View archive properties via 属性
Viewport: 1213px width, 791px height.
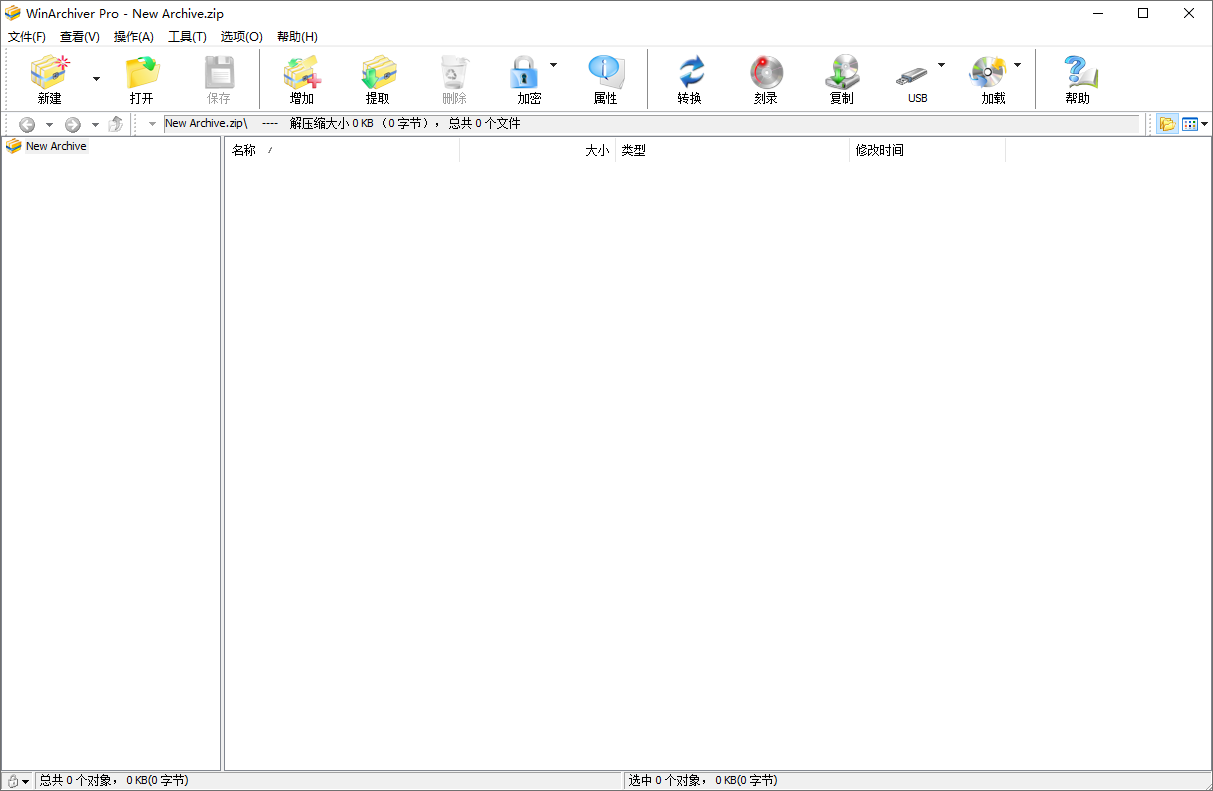[605, 78]
